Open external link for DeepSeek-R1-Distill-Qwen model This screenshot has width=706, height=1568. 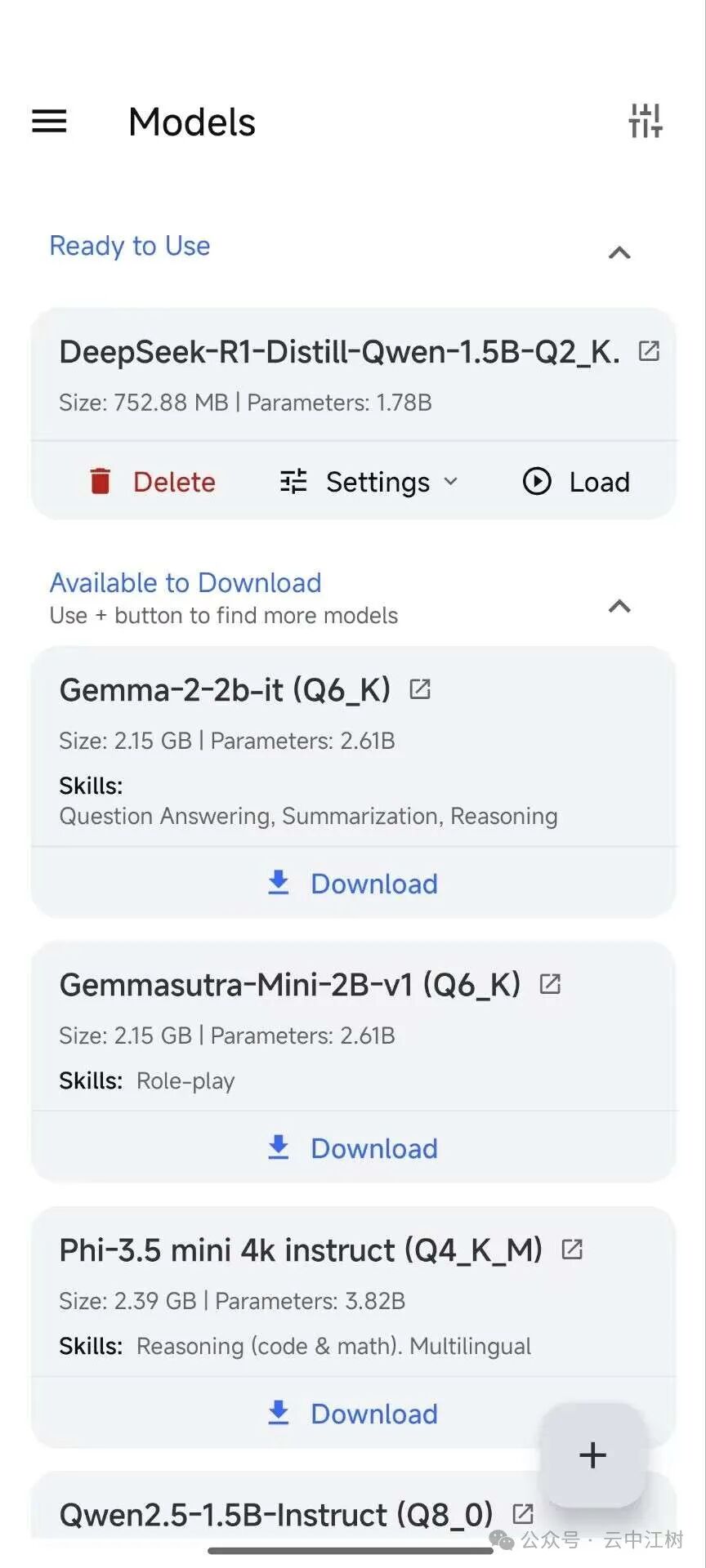click(649, 351)
